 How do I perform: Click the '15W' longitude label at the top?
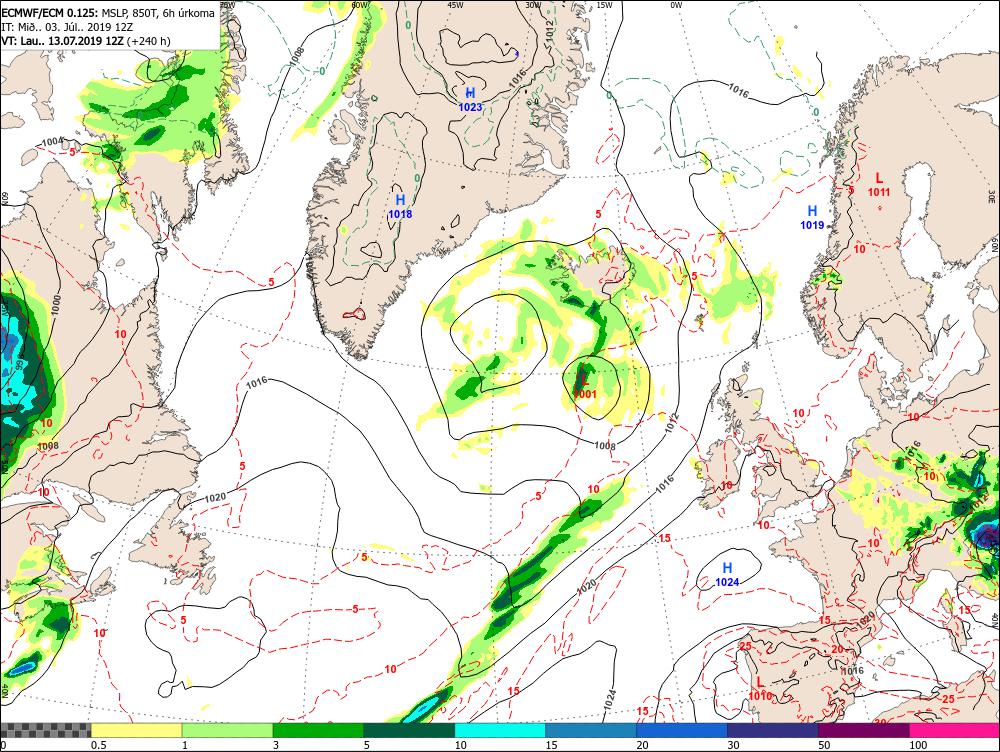(604, 5)
